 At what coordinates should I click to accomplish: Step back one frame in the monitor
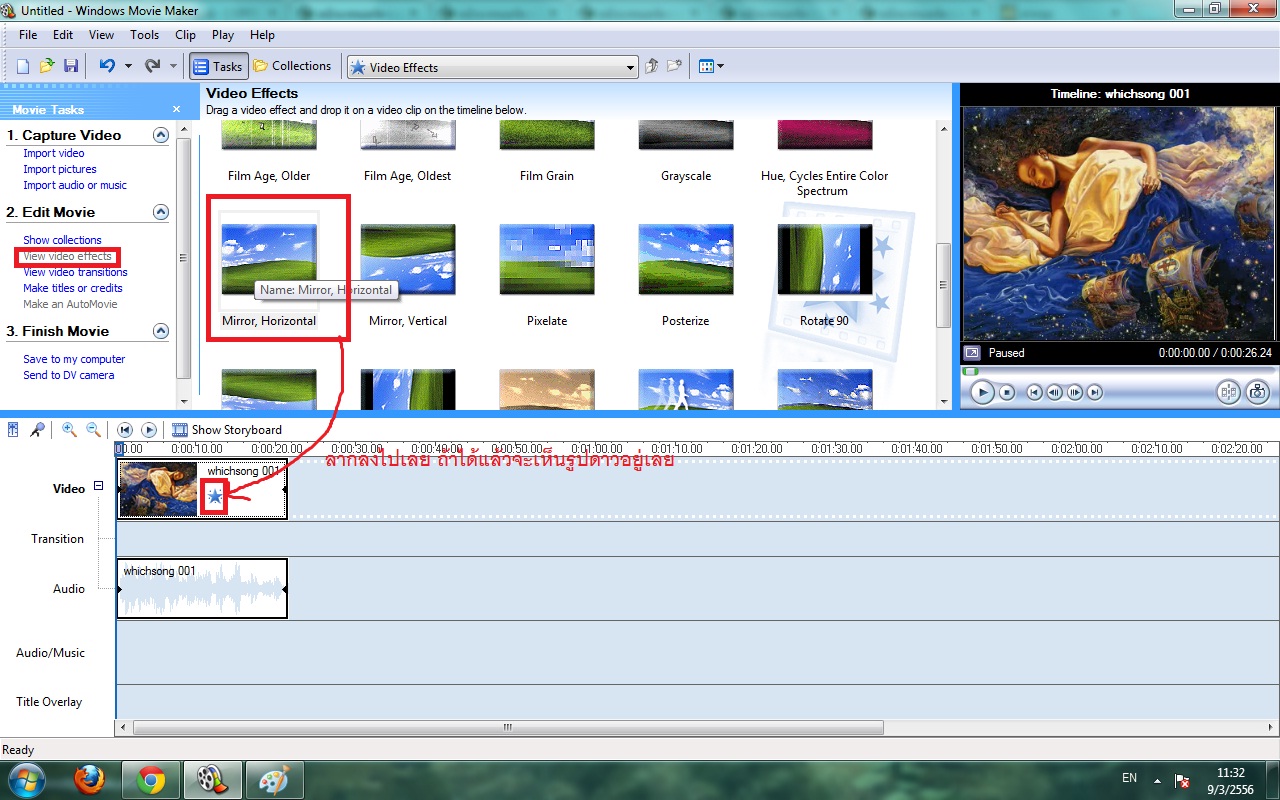click(1055, 393)
